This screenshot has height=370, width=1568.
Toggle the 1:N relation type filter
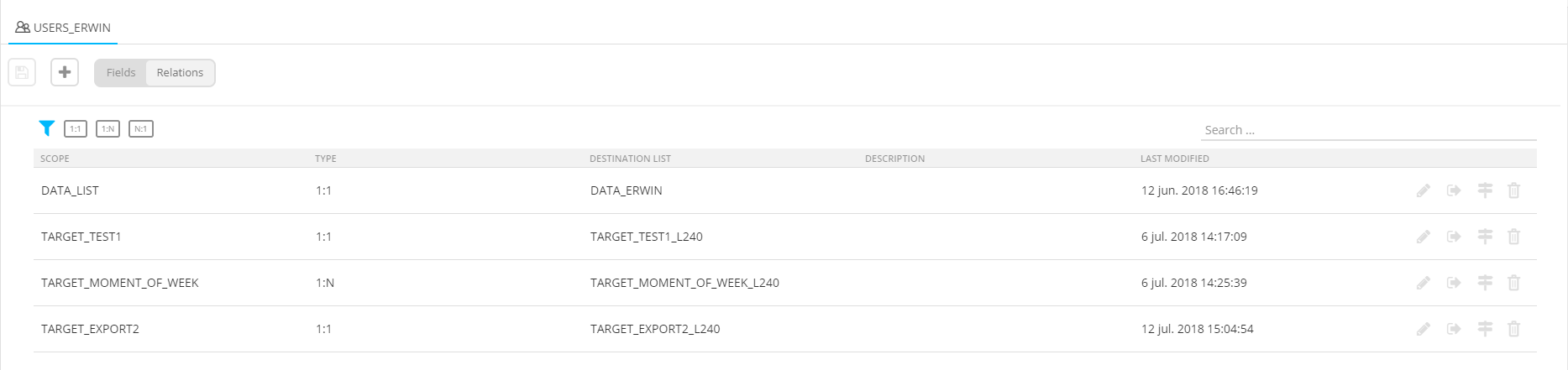pos(108,129)
